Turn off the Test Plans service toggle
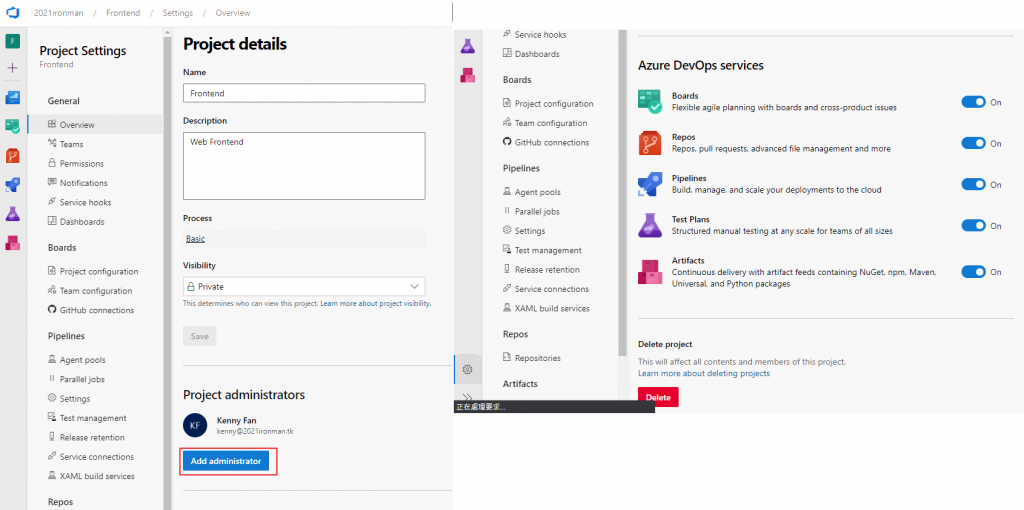 coord(973,225)
